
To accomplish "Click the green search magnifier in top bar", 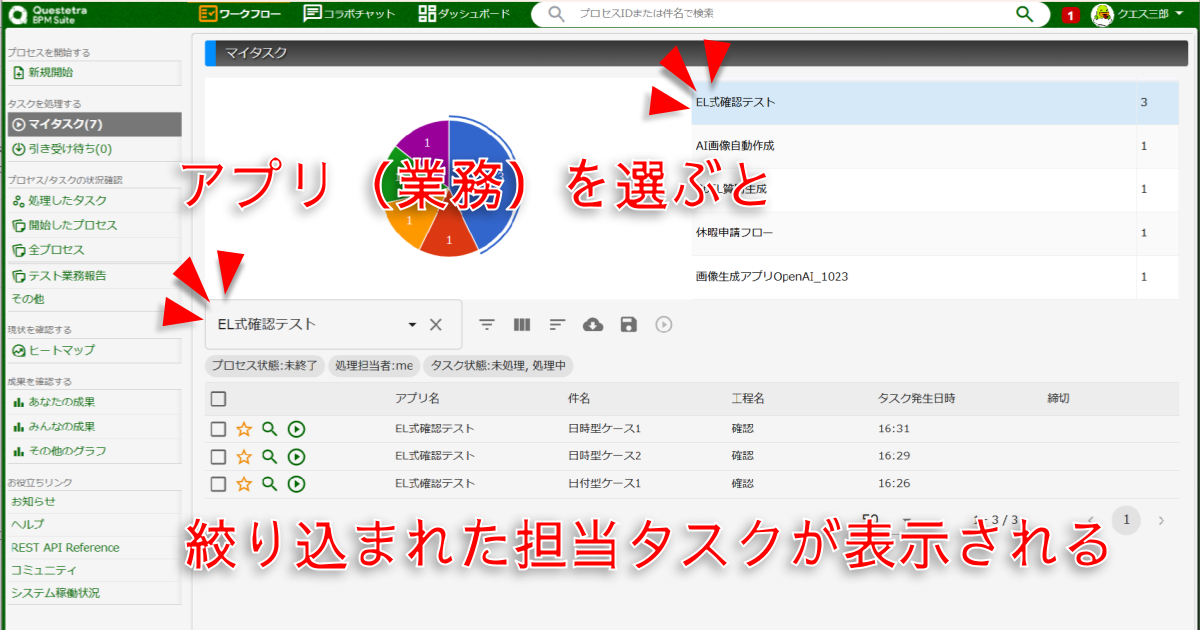I will click(1024, 14).
